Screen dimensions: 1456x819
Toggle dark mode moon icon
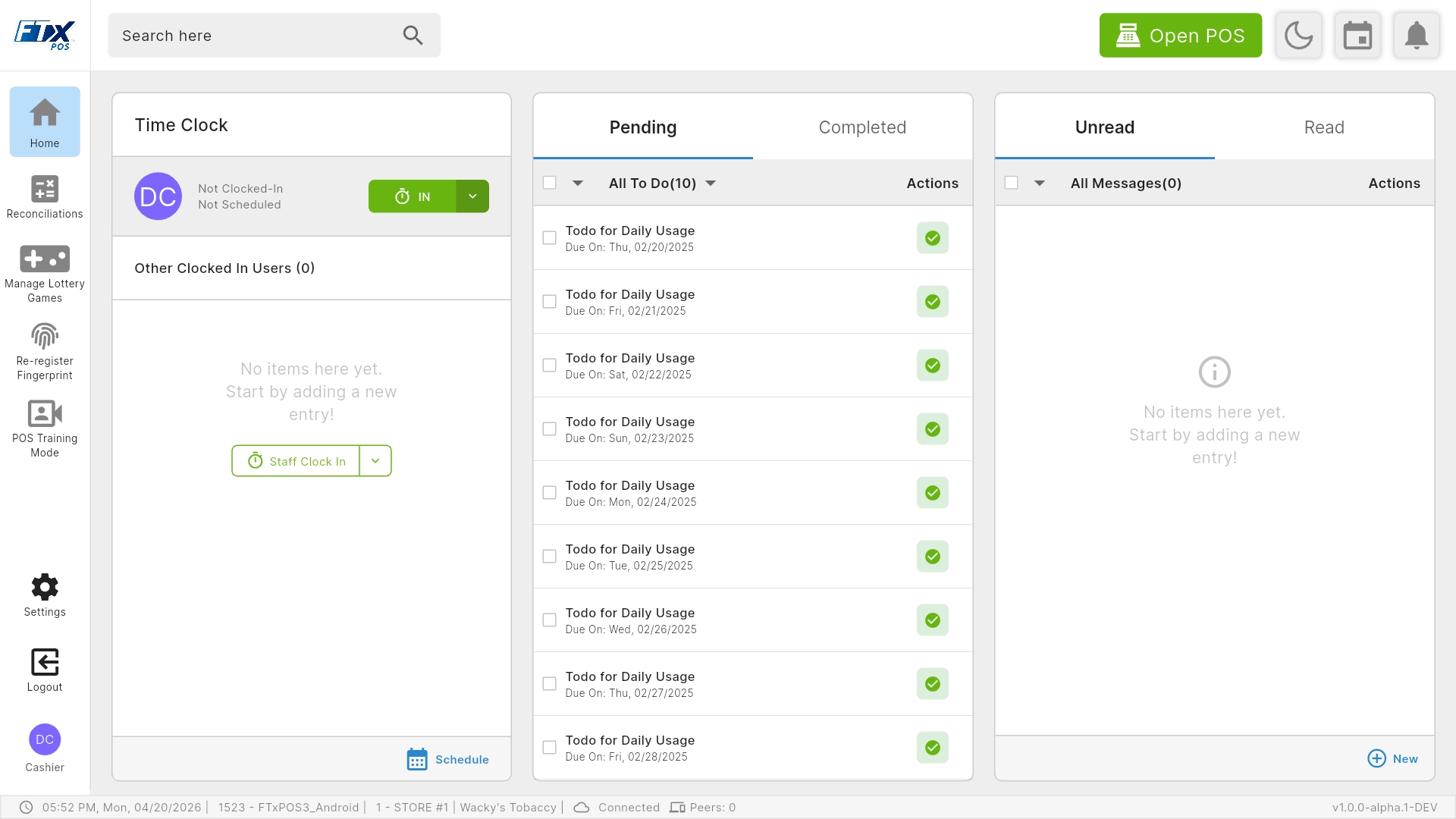(x=1298, y=35)
